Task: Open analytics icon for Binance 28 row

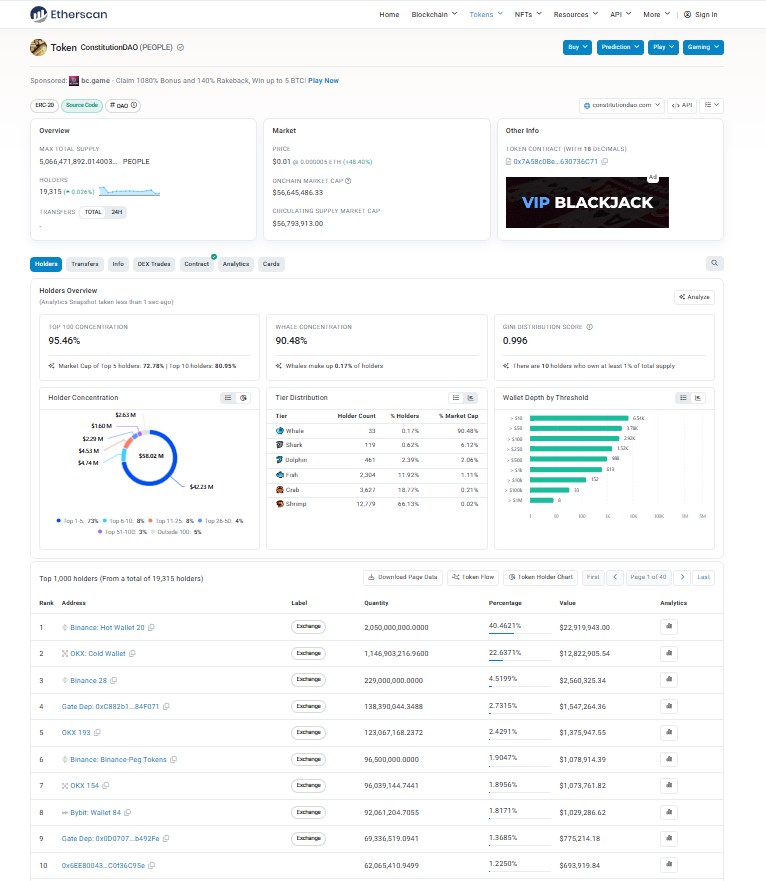Action: point(669,679)
